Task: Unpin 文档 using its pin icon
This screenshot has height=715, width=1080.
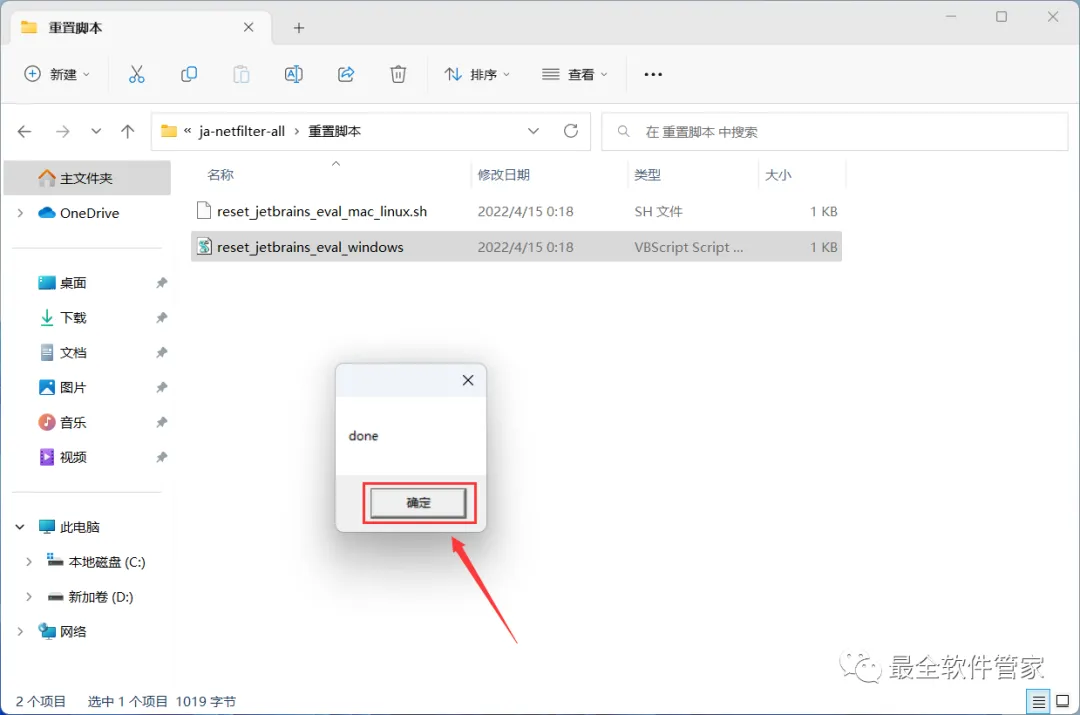Action: [x=161, y=353]
